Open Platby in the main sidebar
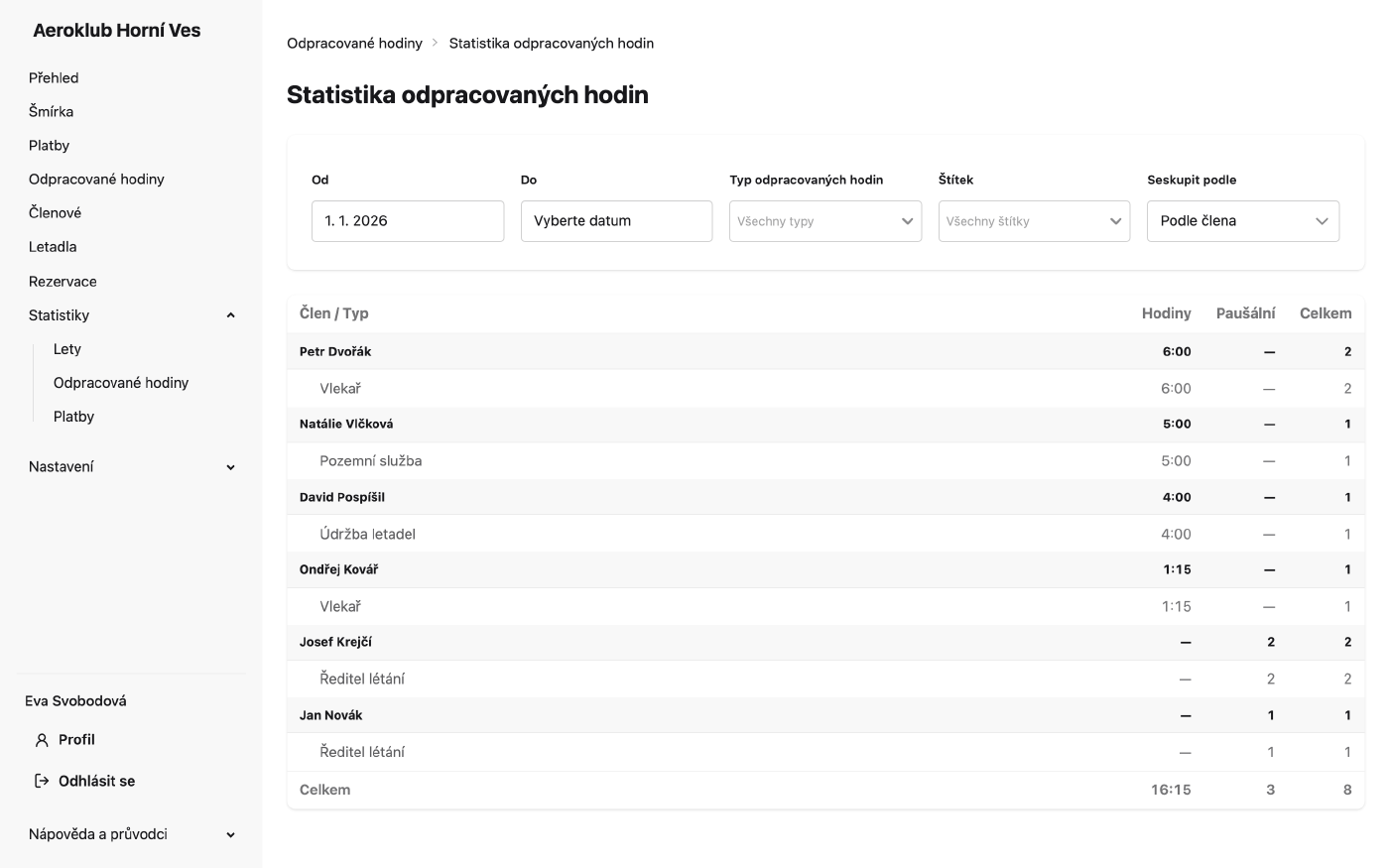The width and height of the screenshot is (1389, 868). tap(49, 145)
